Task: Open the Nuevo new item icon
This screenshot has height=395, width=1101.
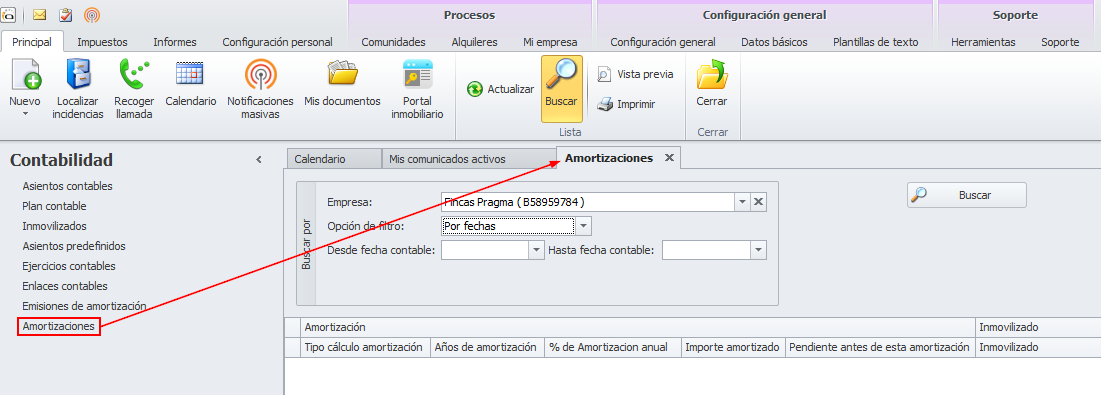Action: point(25,74)
